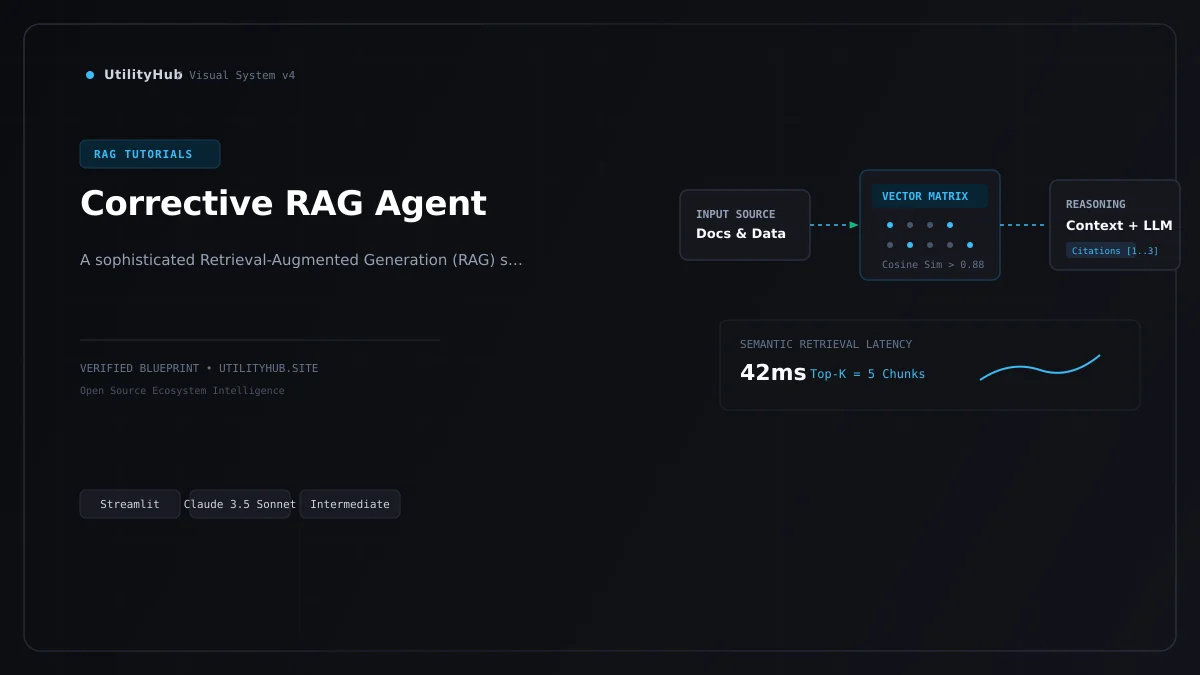Click the RAG TUTORIALS badge
1200x675 pixels.
tap(150, 154)
